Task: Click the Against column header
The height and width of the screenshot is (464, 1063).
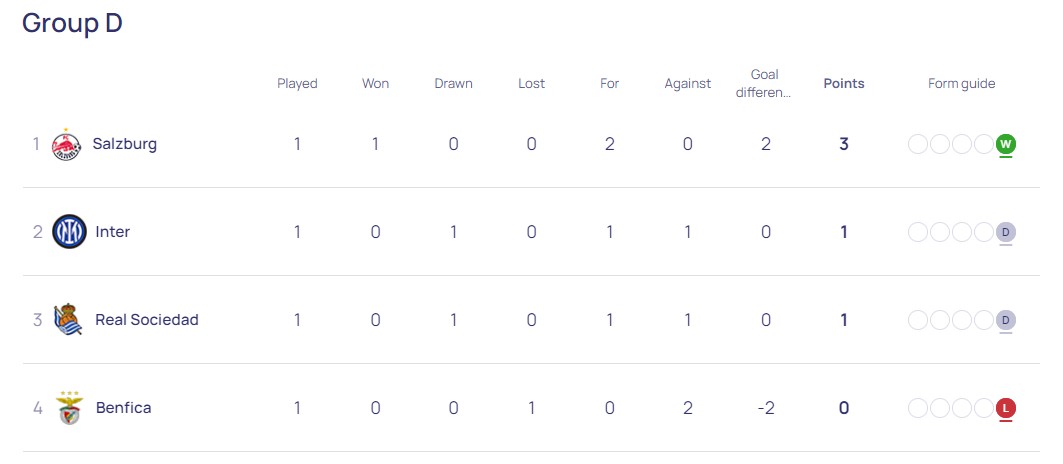Action: [x=687, y=83]
